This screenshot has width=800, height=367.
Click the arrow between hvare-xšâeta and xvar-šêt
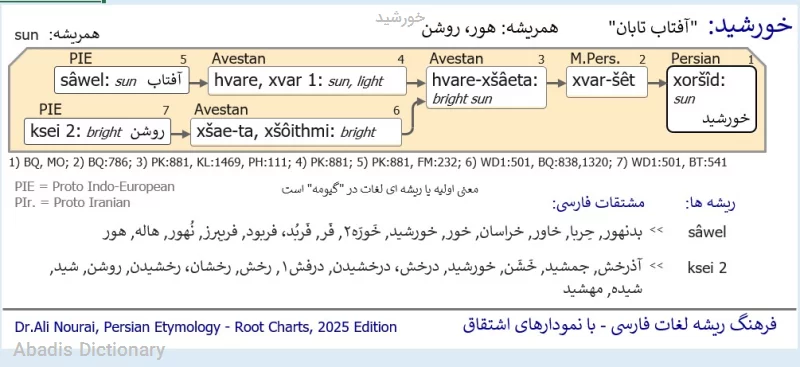[x=556, y=83]
